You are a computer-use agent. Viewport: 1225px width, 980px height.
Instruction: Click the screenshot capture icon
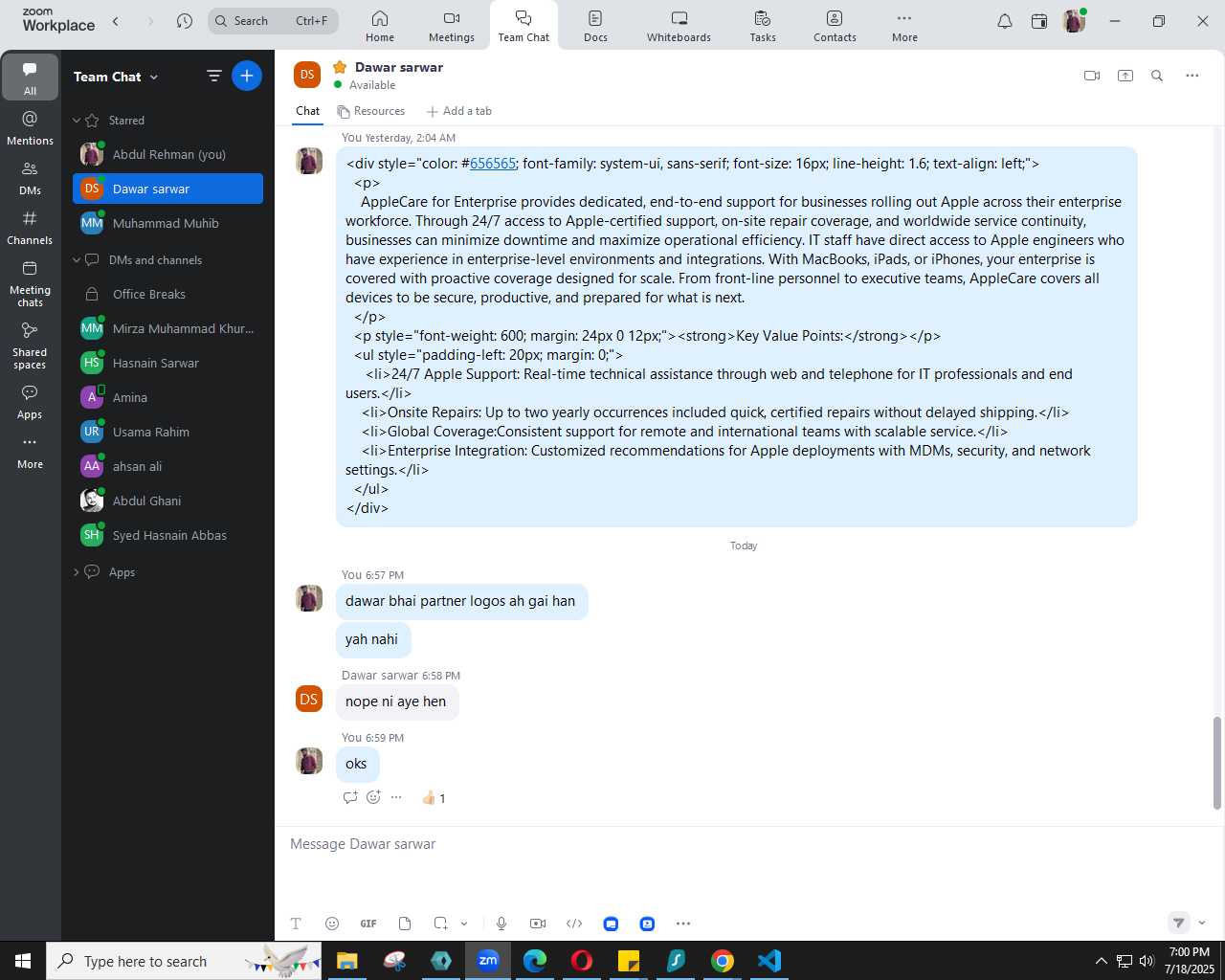(x=440, y=924)
